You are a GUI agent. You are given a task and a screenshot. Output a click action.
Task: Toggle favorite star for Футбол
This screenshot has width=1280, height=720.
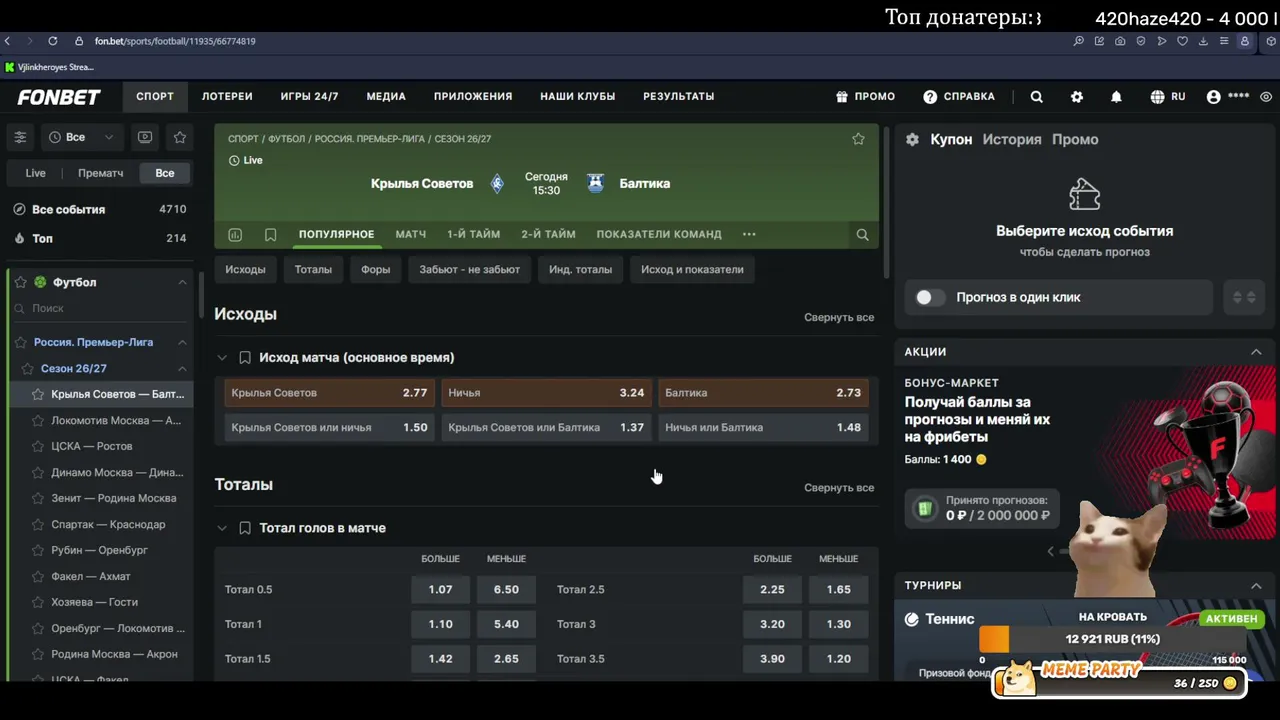[x=20, y=282]
